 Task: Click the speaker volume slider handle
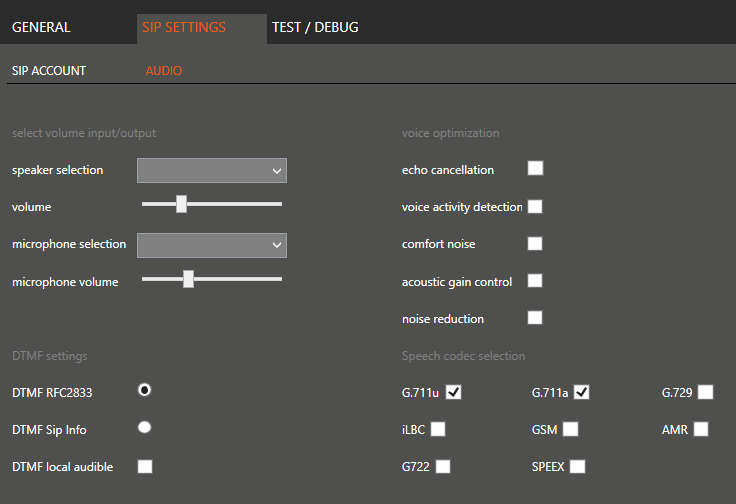pos(181,204)
